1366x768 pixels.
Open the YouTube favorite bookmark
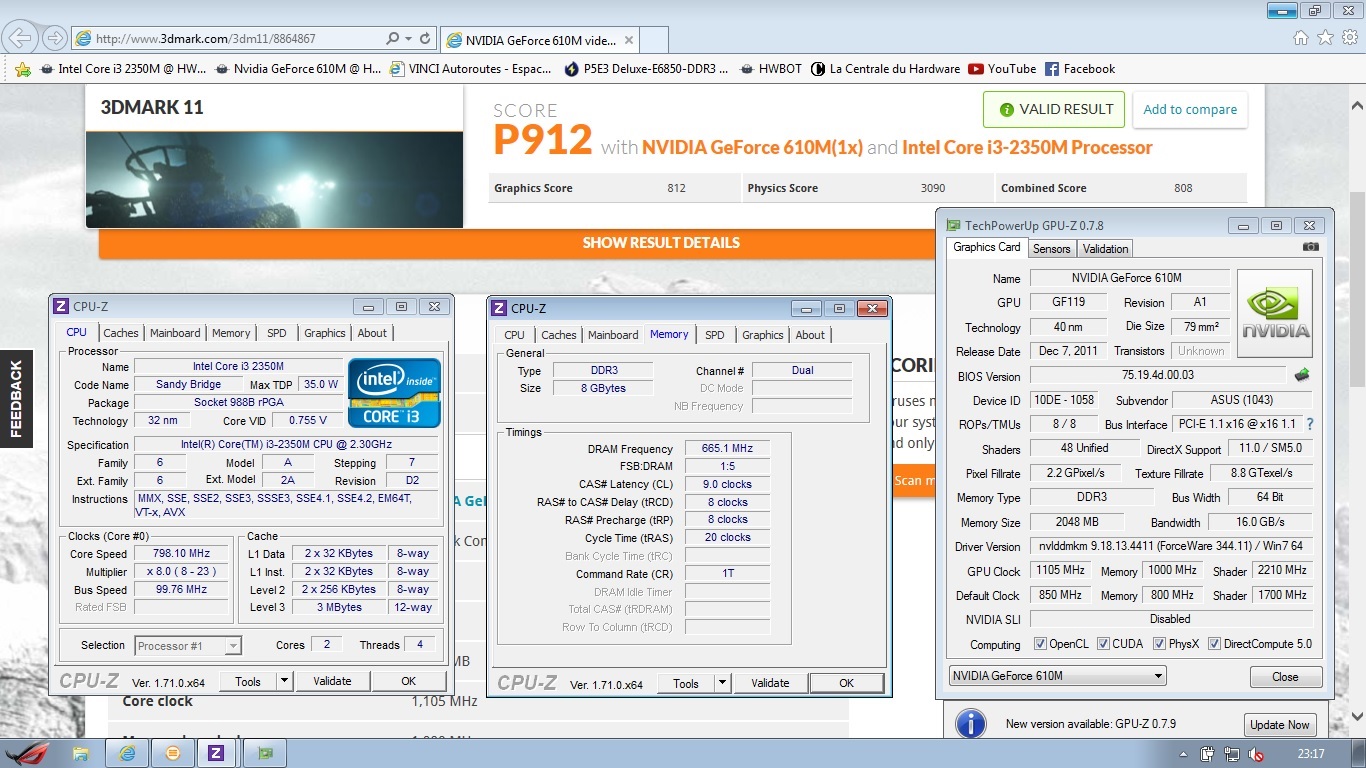[1002, 69]
